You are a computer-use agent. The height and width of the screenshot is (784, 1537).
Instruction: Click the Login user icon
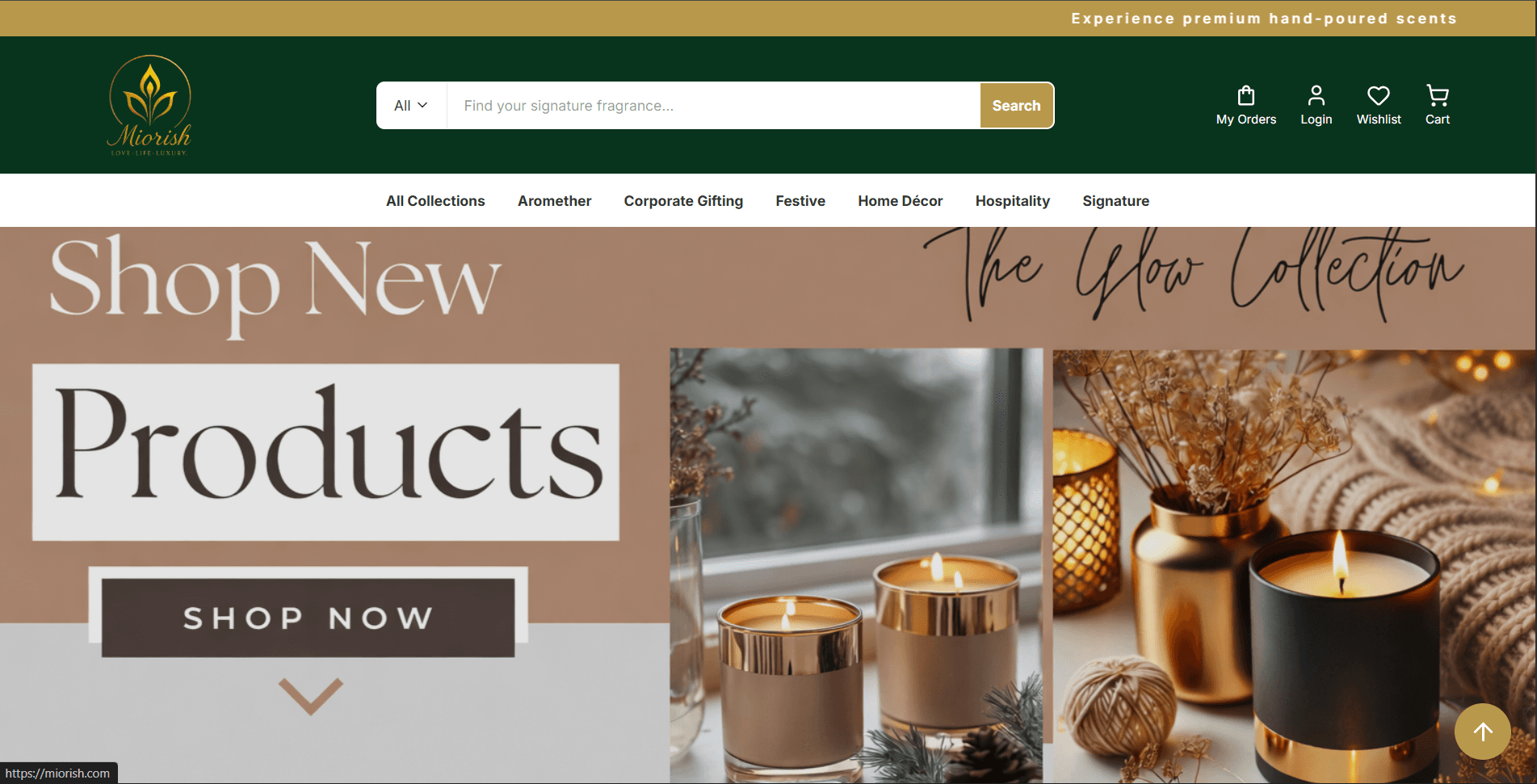click(x=1317, y=96)
